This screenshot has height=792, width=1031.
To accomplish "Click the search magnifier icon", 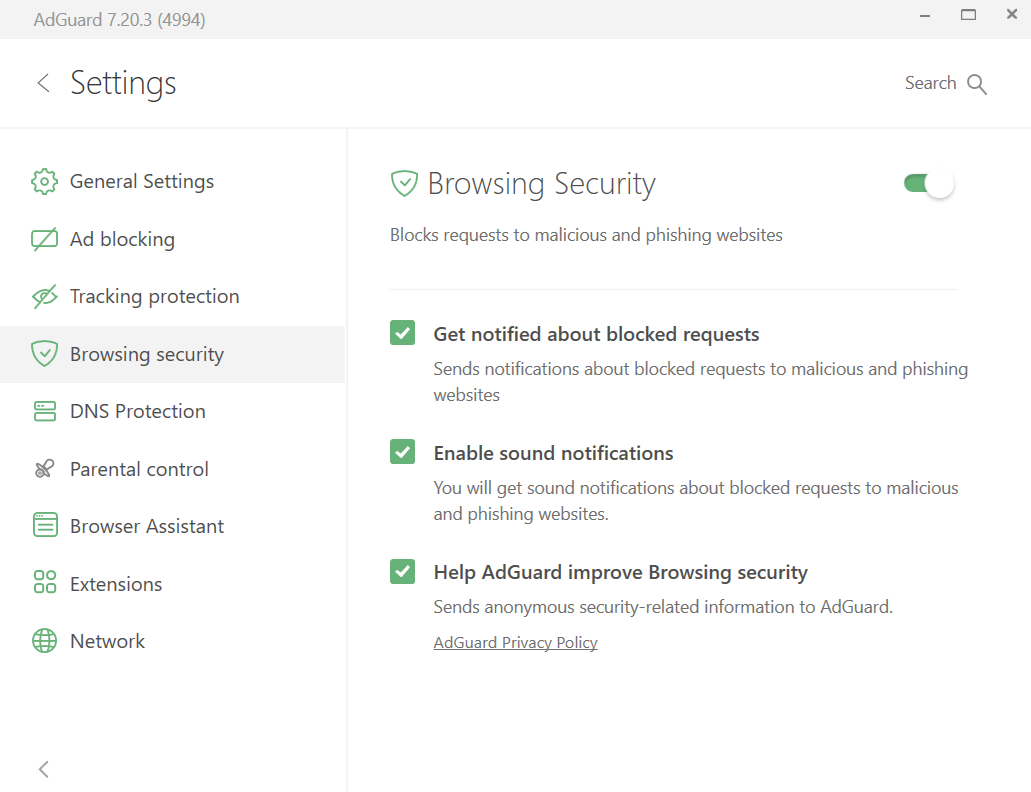I will pos(977,84).
